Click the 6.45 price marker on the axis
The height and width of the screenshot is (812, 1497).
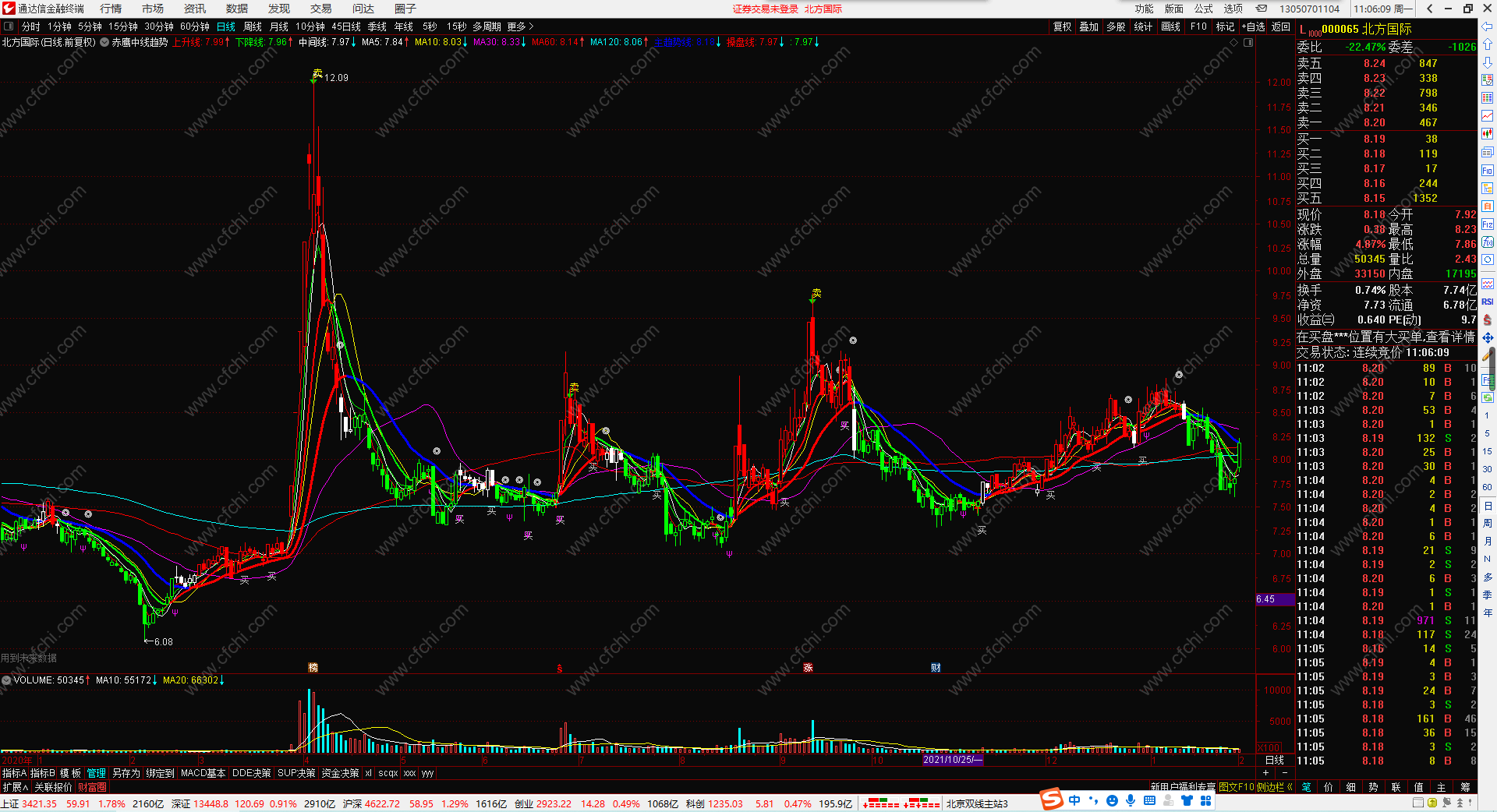[x=1275, y=599]
